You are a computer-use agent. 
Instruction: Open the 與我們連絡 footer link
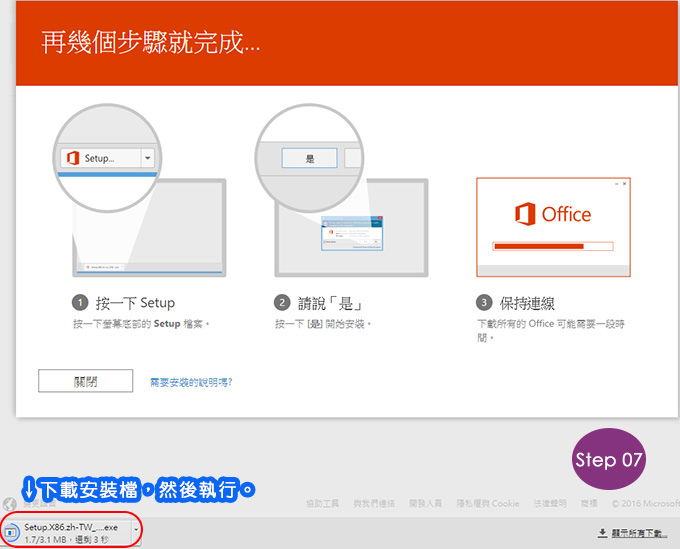point(374,503)
